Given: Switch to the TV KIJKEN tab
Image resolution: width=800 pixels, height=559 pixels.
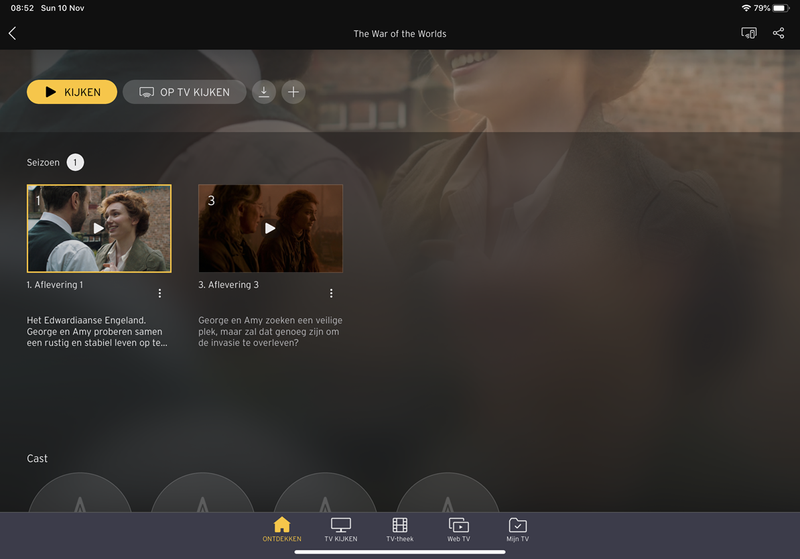Looking at the screenshot, I should (x=341, y=530).
